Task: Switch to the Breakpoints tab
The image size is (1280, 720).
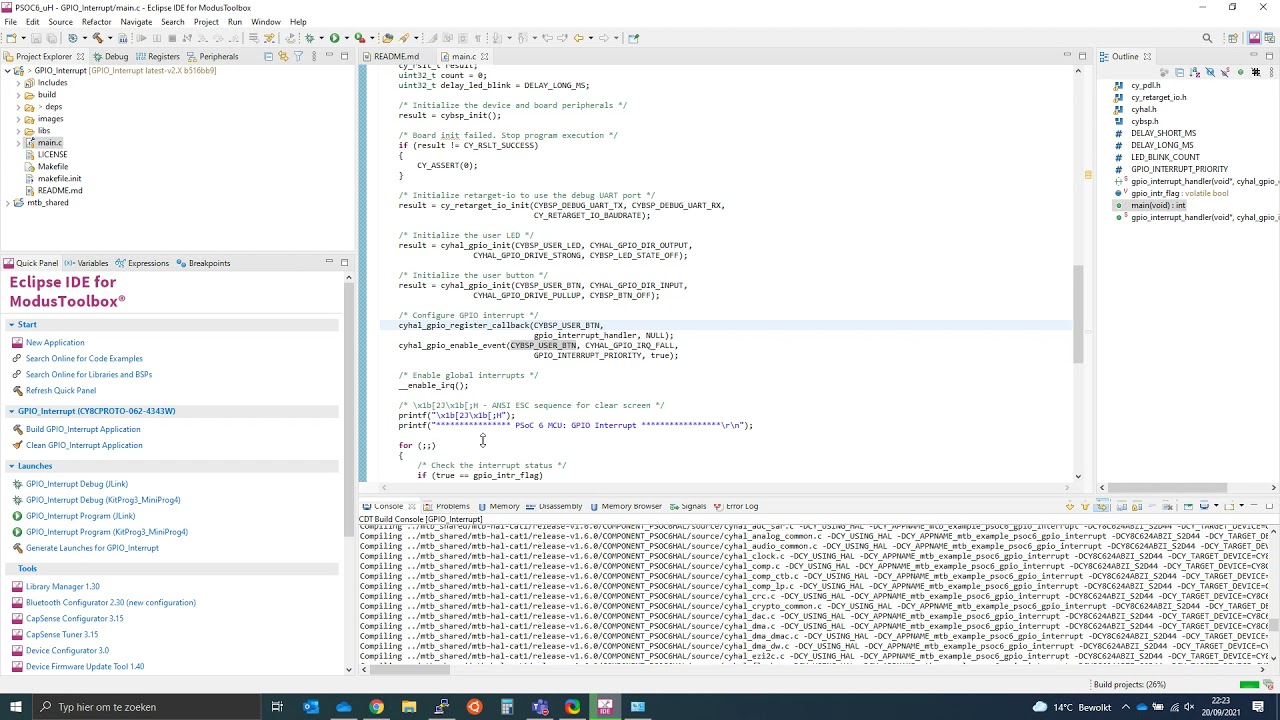Action: 203,263
